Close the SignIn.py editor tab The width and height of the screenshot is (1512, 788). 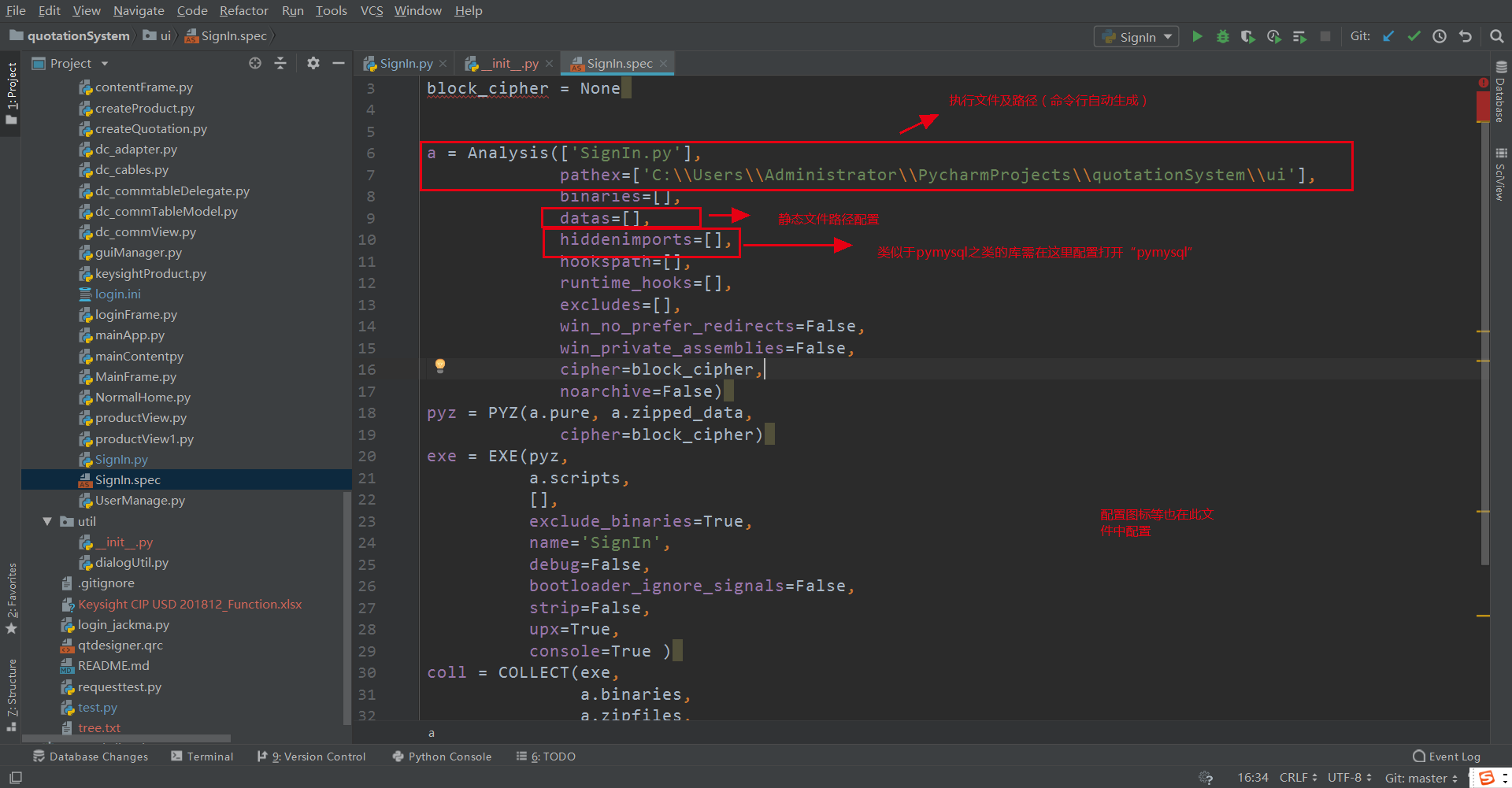443,64
